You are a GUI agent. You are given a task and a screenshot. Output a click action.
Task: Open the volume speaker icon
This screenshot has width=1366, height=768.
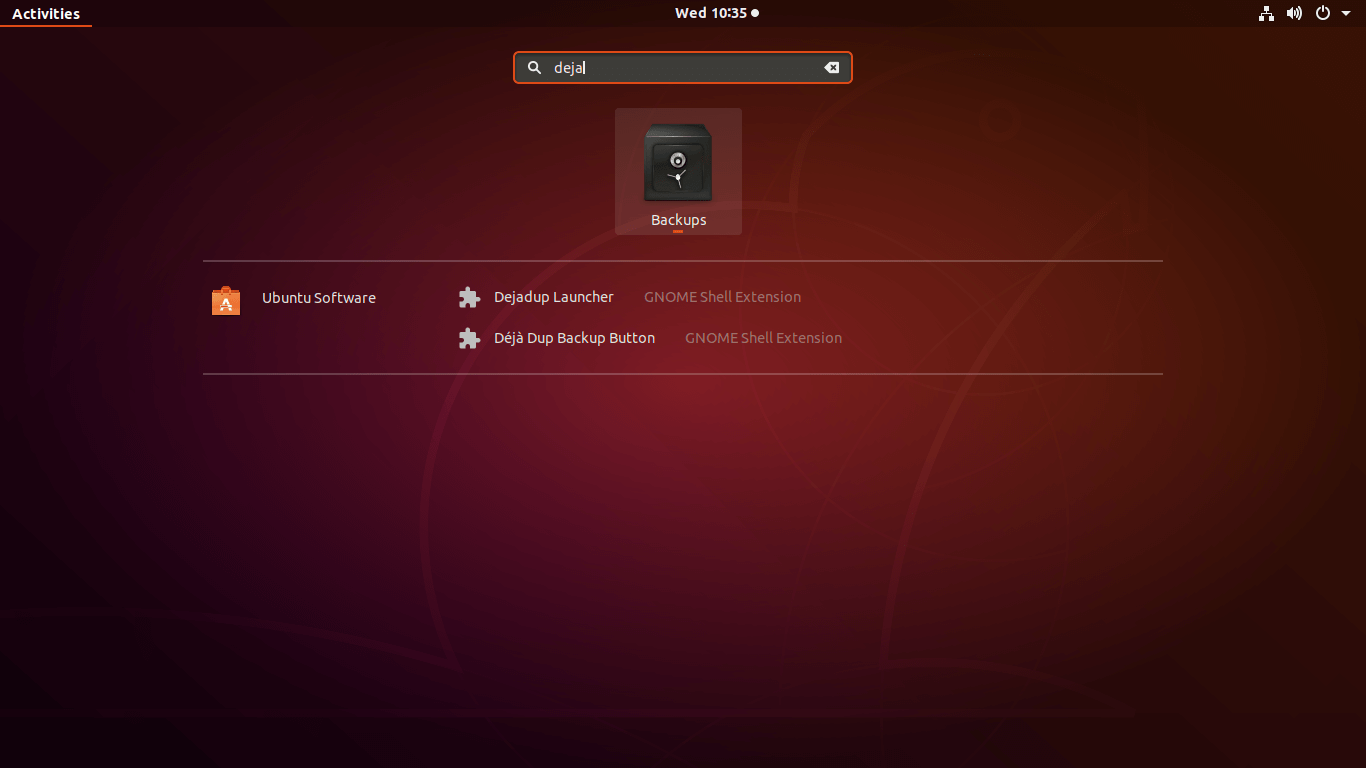pos(1294,13)
